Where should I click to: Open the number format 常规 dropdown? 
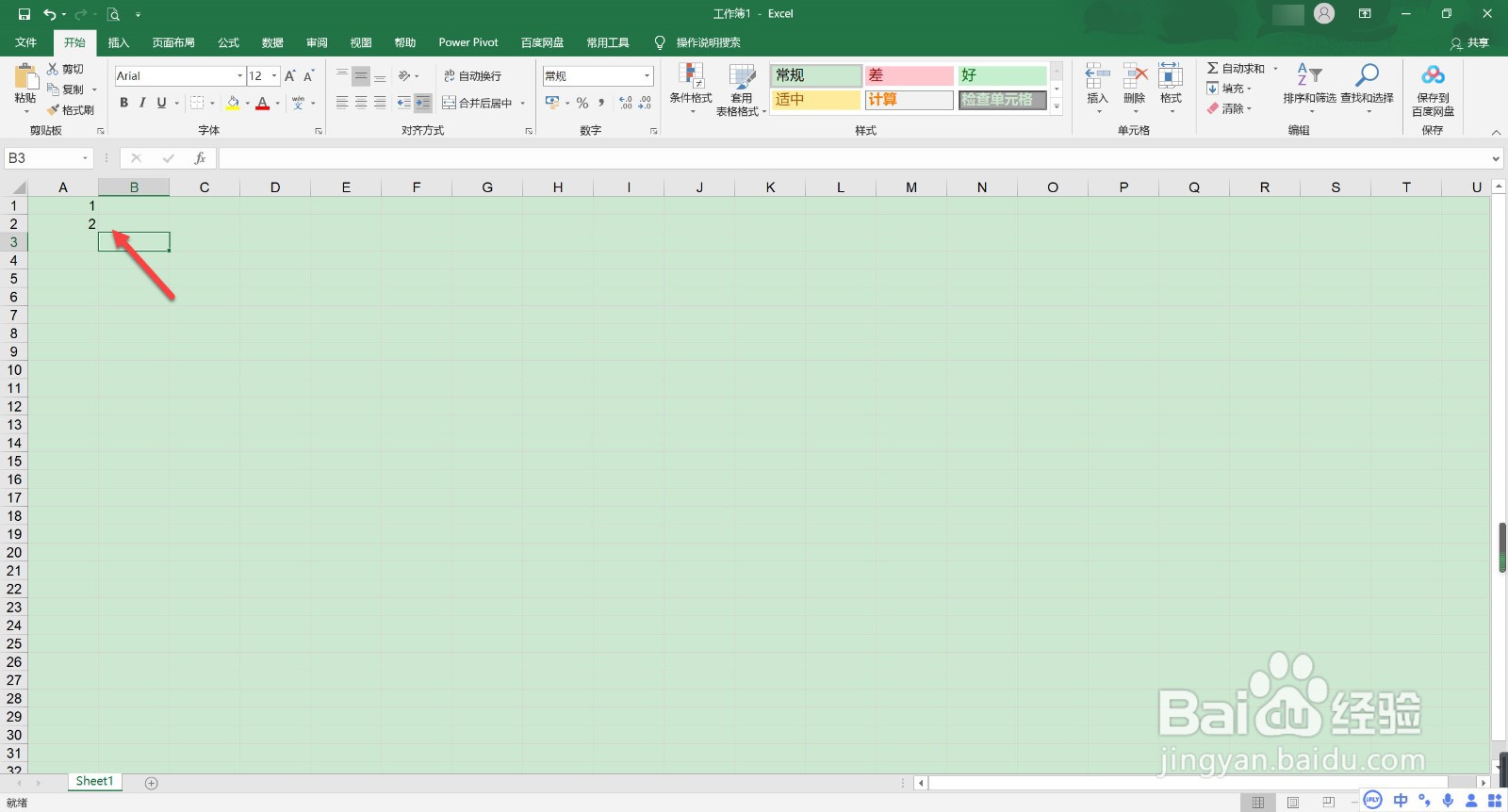click(x=647, y=75)
